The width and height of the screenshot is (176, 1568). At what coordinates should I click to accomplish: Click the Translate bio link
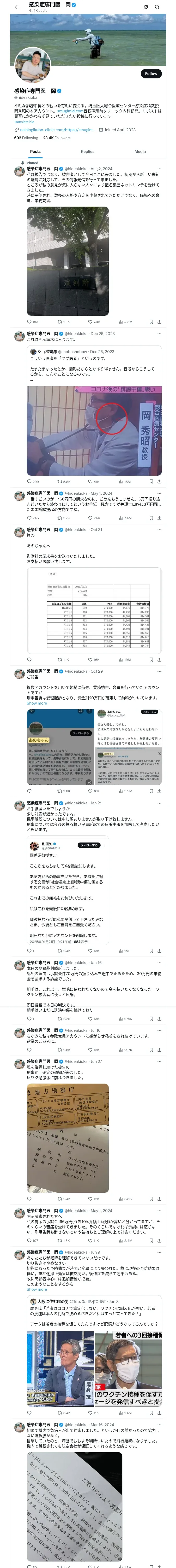coord(24,122)
